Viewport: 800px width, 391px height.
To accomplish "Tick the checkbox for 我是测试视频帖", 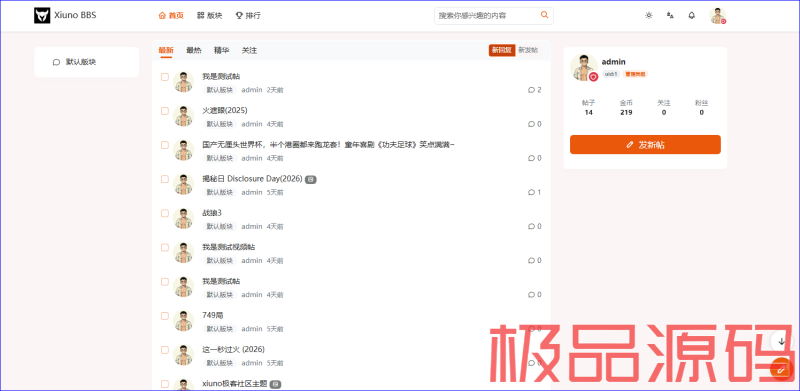I will [x=165, y=248].
